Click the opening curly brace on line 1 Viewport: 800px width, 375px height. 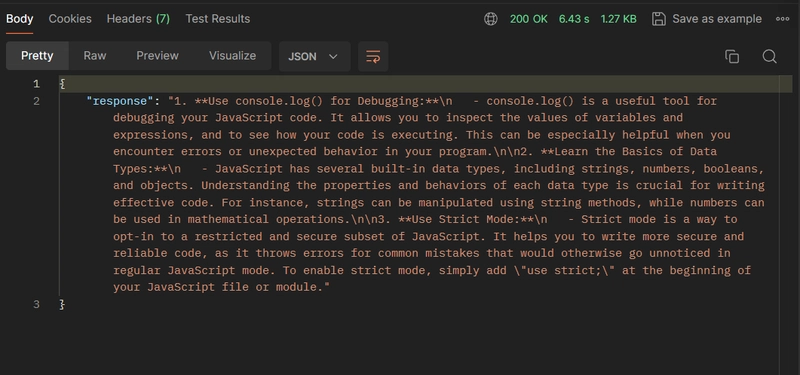(62, 84)
